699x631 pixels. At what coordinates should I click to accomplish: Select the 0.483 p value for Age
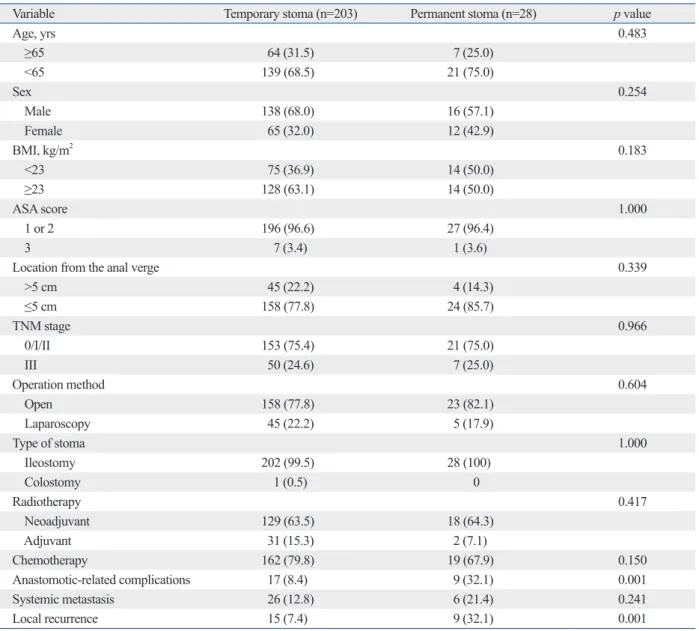pos(632,33)
